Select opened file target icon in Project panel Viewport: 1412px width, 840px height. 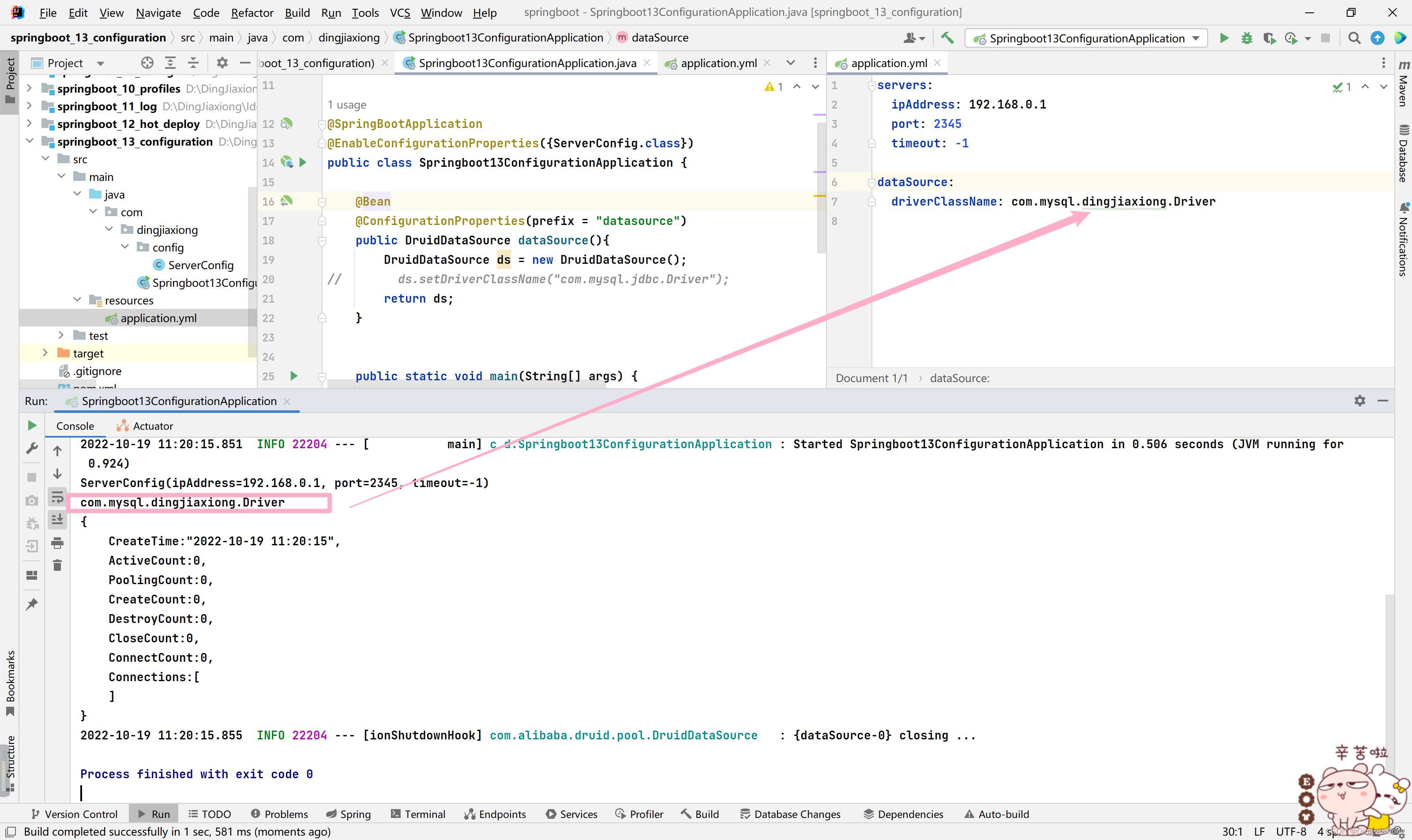point(147,63)
